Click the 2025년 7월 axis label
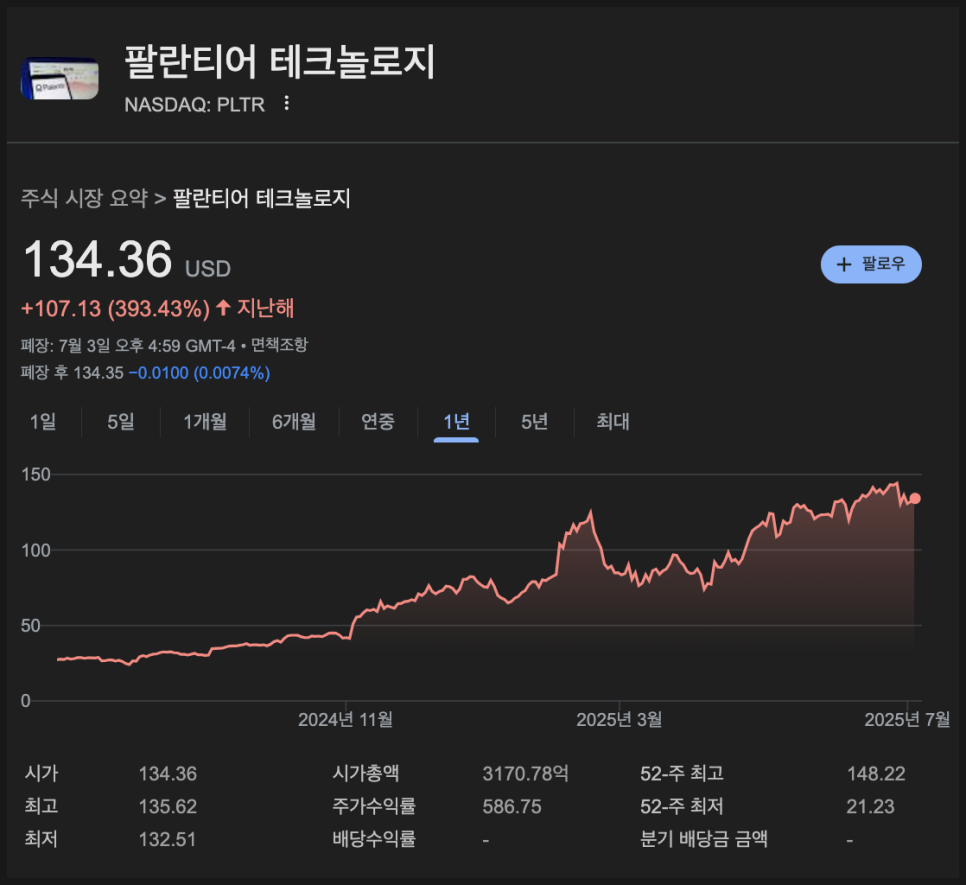Image resolution: width=966 pixels, height=885 pixels. click(x=907, y=719)
